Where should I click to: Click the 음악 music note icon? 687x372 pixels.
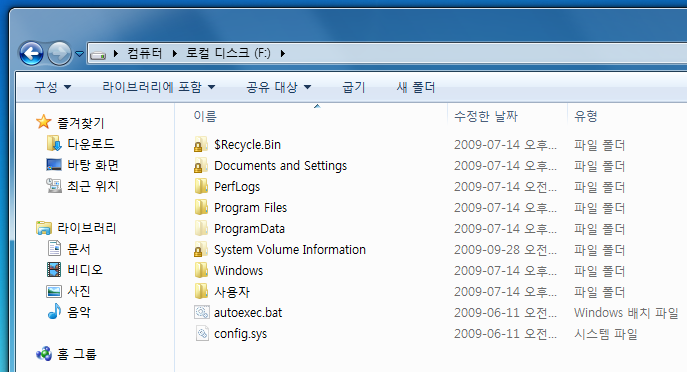pos(54,312)
